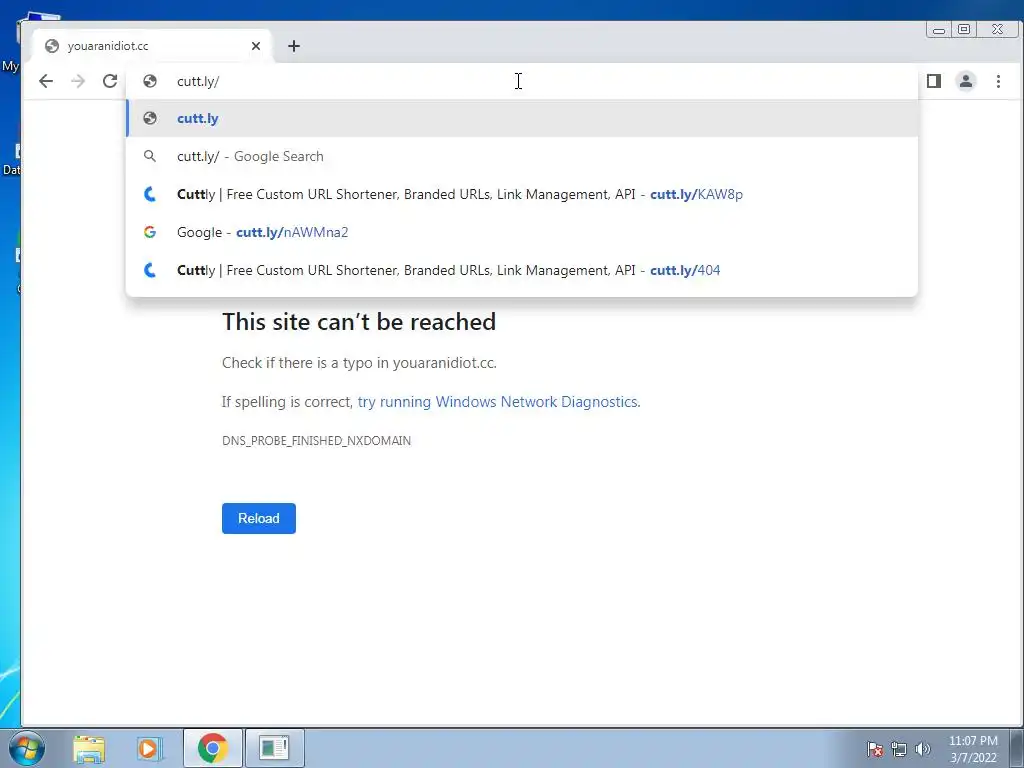The height and width of the screenshot is (768, 1024).
Task: Select the youaranidiot.cc tab
Action: click(151, 46)
